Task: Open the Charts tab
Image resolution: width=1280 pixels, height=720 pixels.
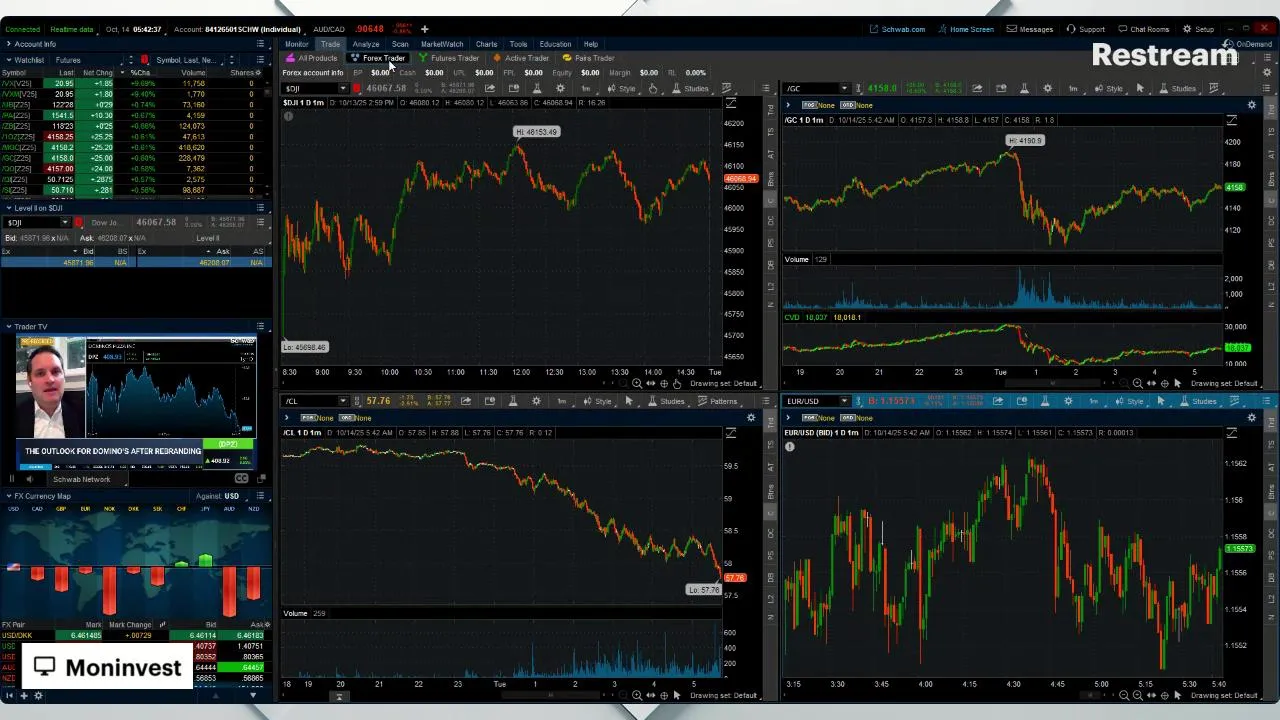Action: tap(486, 44)
